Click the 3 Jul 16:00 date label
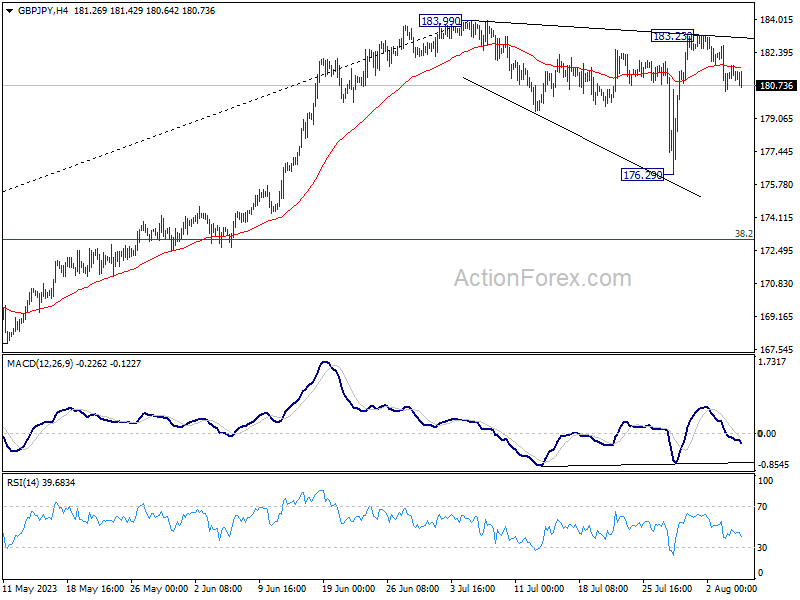 pyautogui.click(x=472, y=589)
